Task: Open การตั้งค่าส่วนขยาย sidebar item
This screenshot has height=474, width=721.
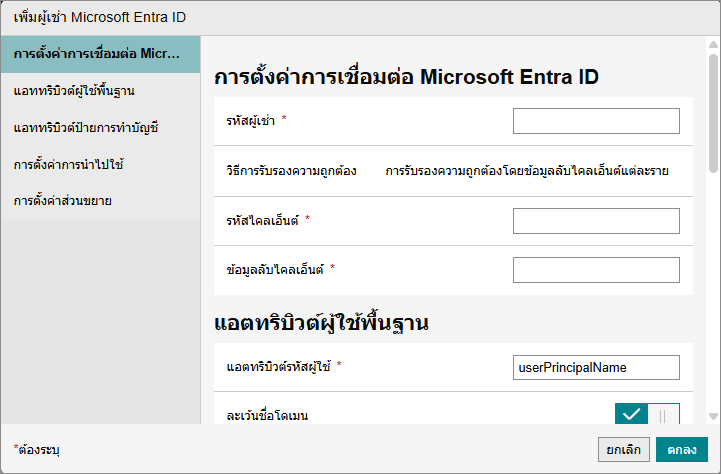Action: tap(100, 201)
